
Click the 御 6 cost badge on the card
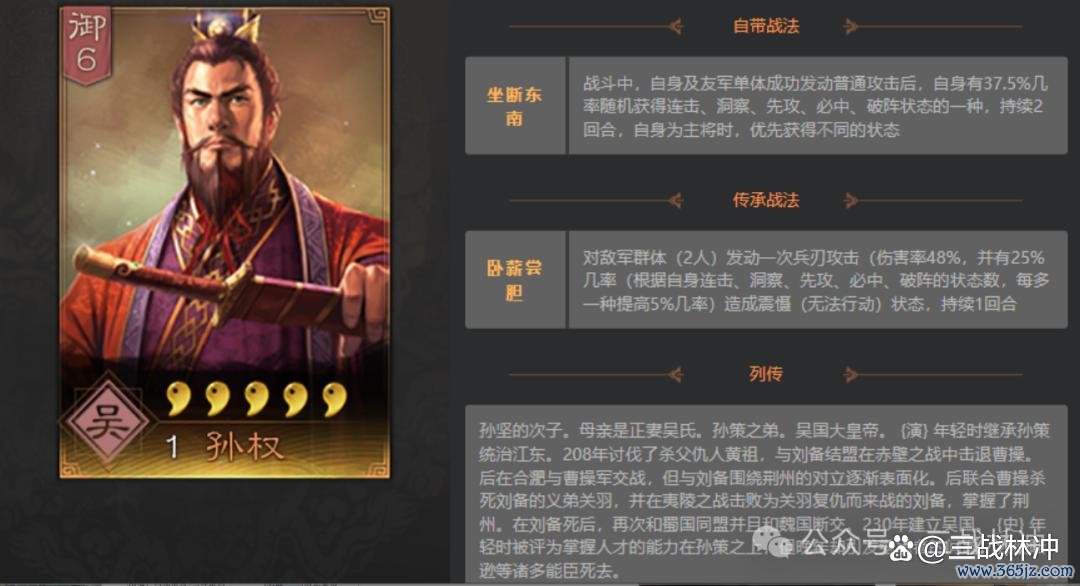[86, 45]
